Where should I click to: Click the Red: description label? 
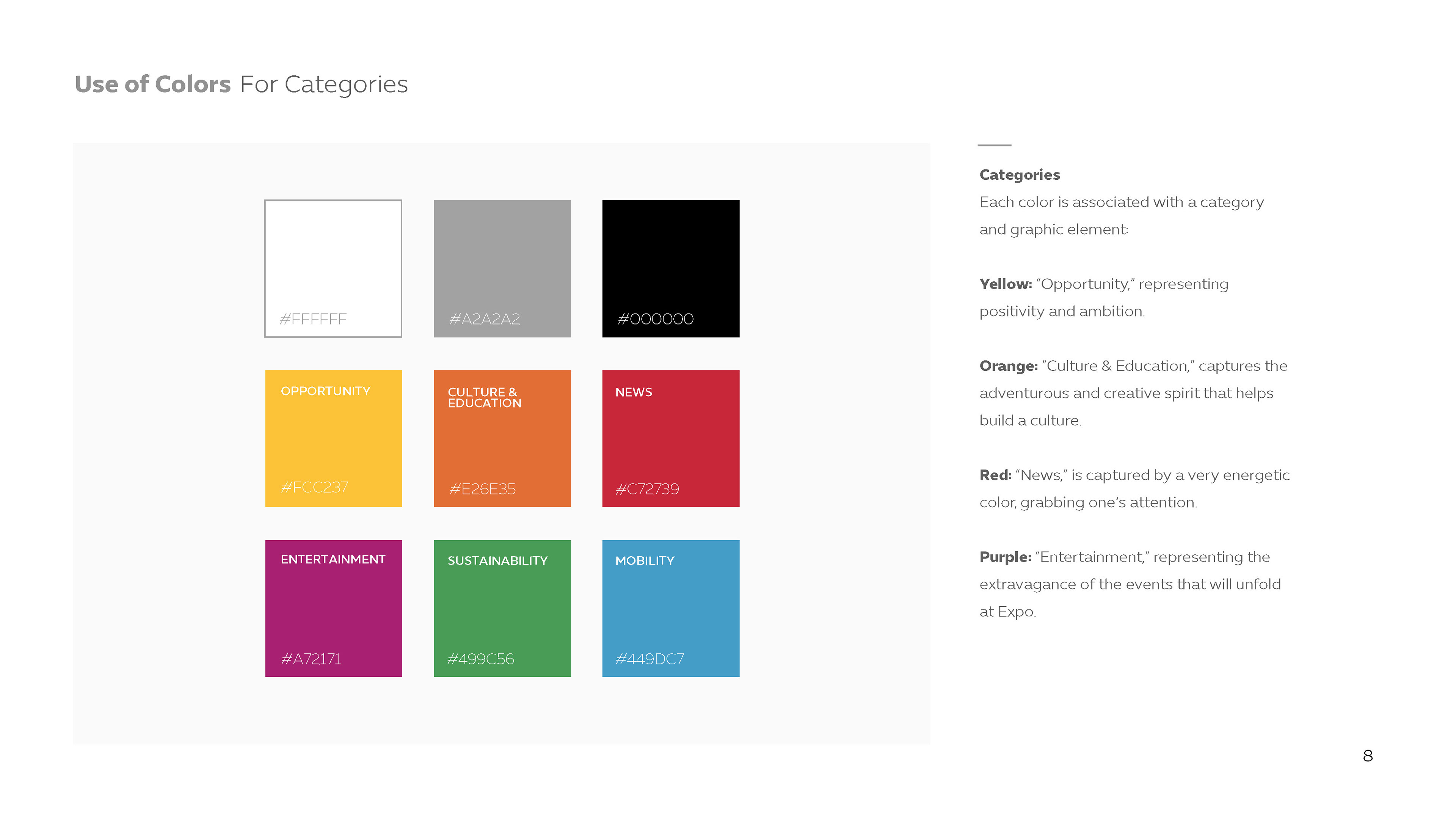[x=995, y=475]
